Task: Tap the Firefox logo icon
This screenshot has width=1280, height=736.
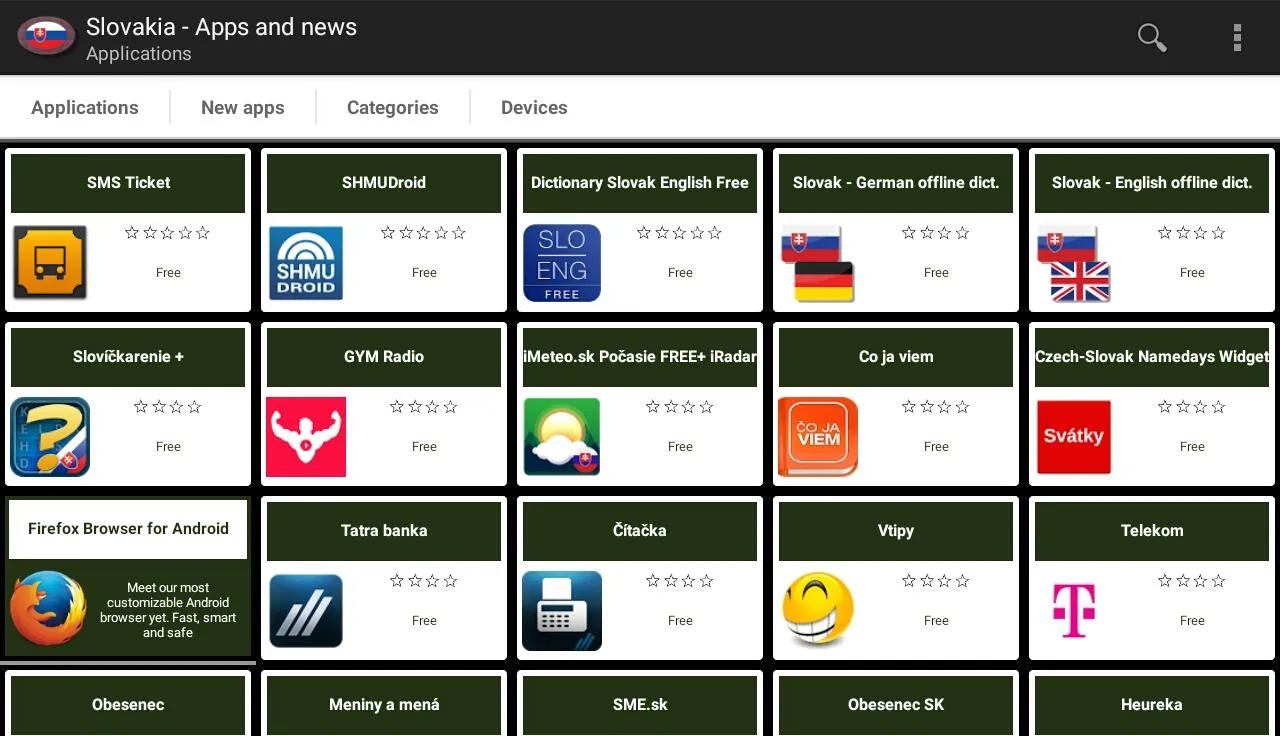Action: click(x=48, y=608)
